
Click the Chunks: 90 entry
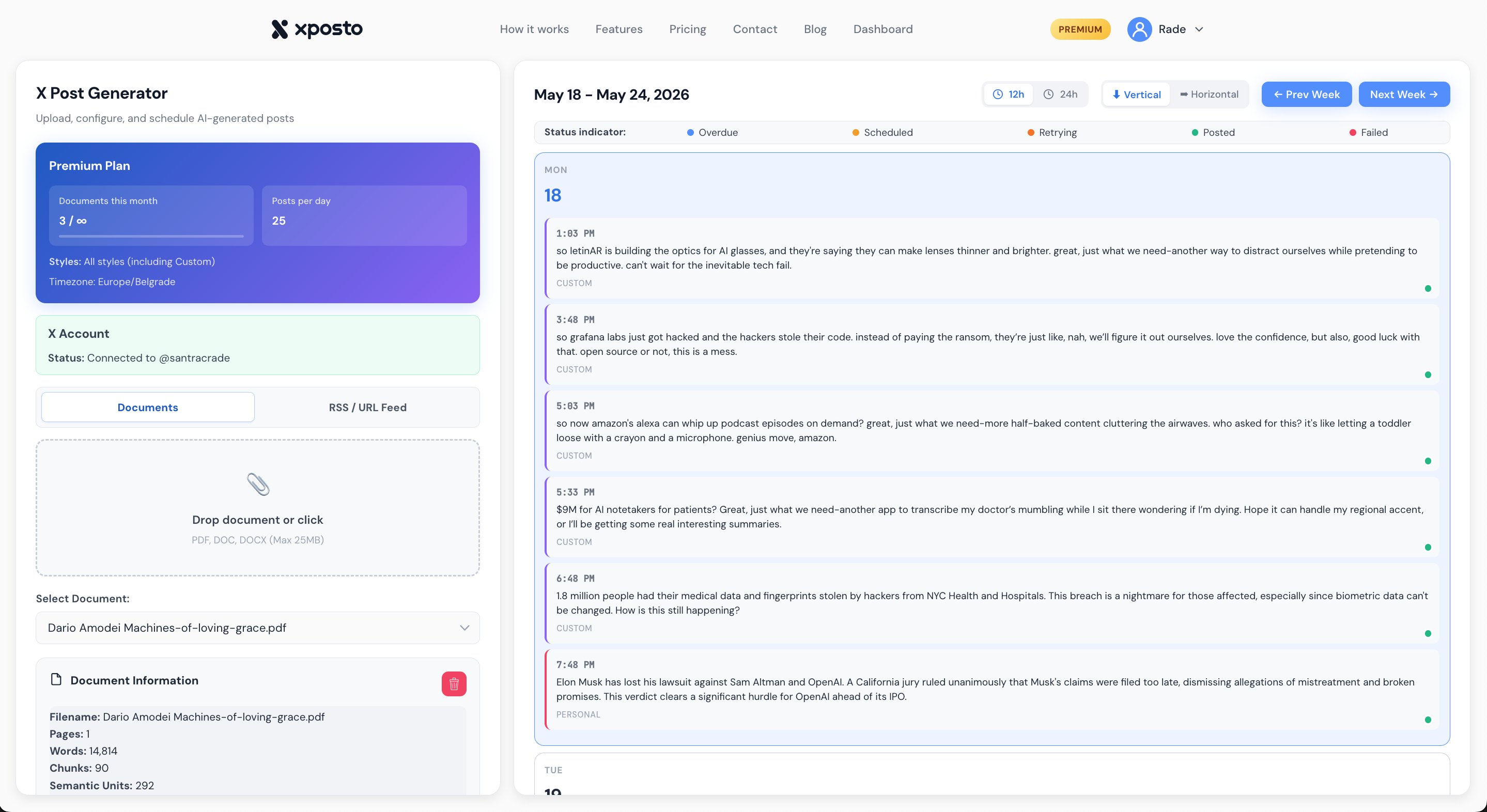[x=79, y=768]
